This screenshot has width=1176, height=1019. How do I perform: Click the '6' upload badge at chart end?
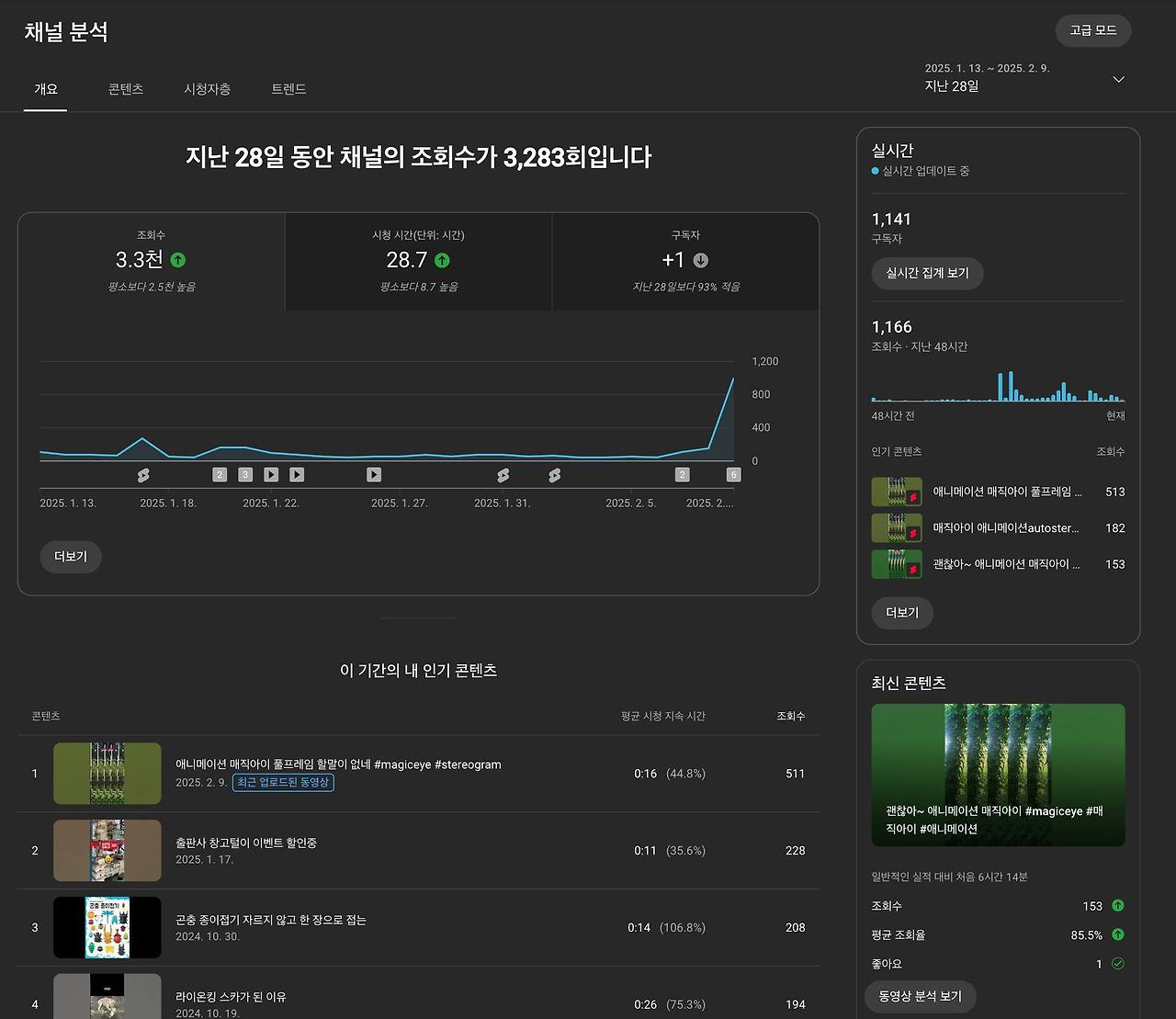tap(733, 475)
